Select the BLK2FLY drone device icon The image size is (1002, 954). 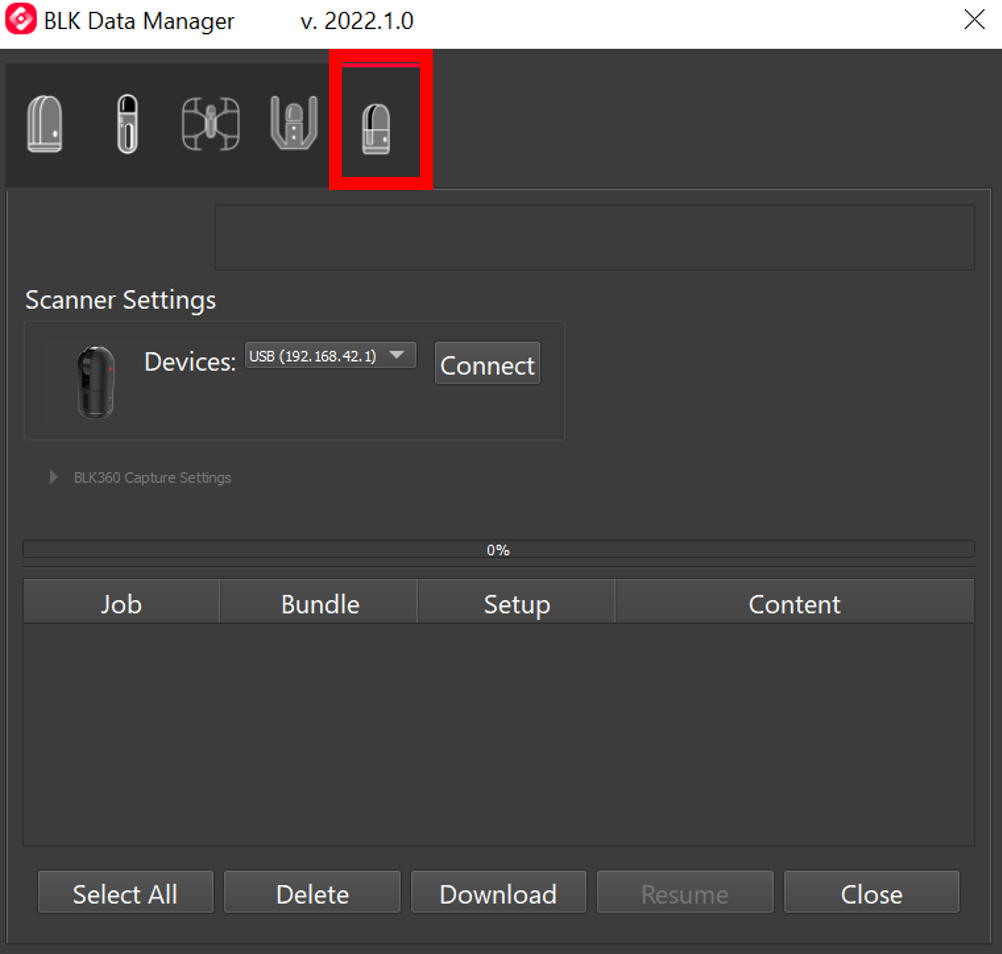[209, 122]
